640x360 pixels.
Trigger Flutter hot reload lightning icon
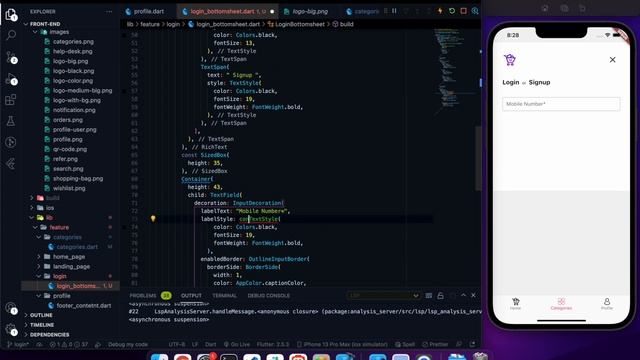coord(440,11)
